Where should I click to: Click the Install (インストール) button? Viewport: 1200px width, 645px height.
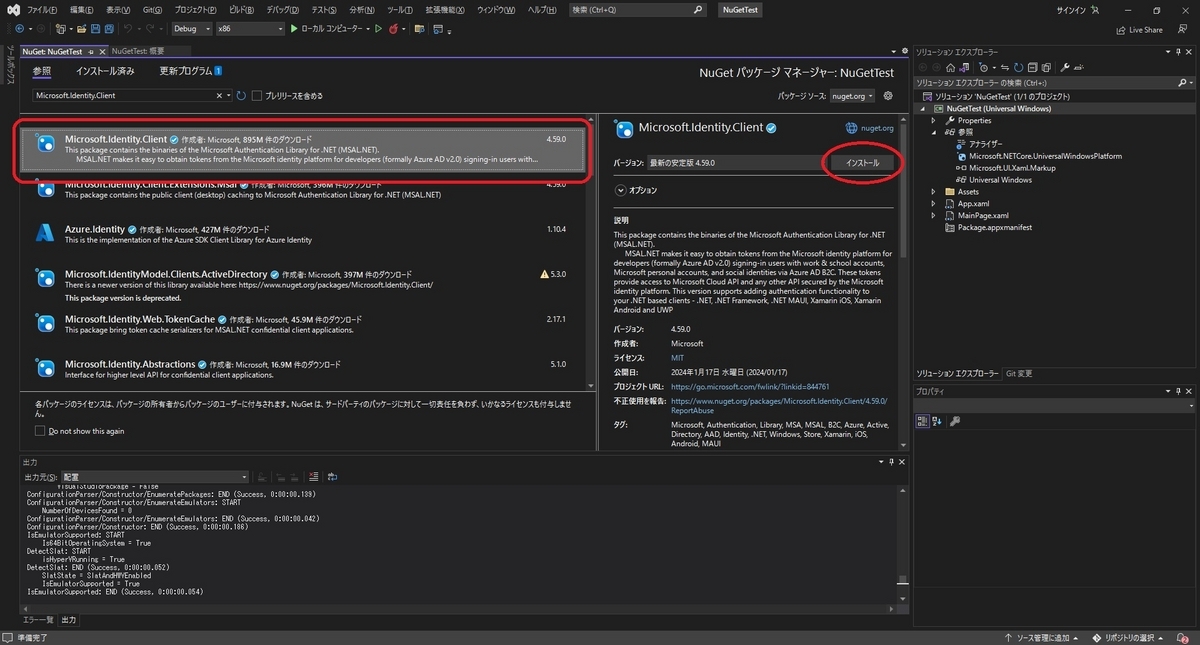click(x=862, y=162)
